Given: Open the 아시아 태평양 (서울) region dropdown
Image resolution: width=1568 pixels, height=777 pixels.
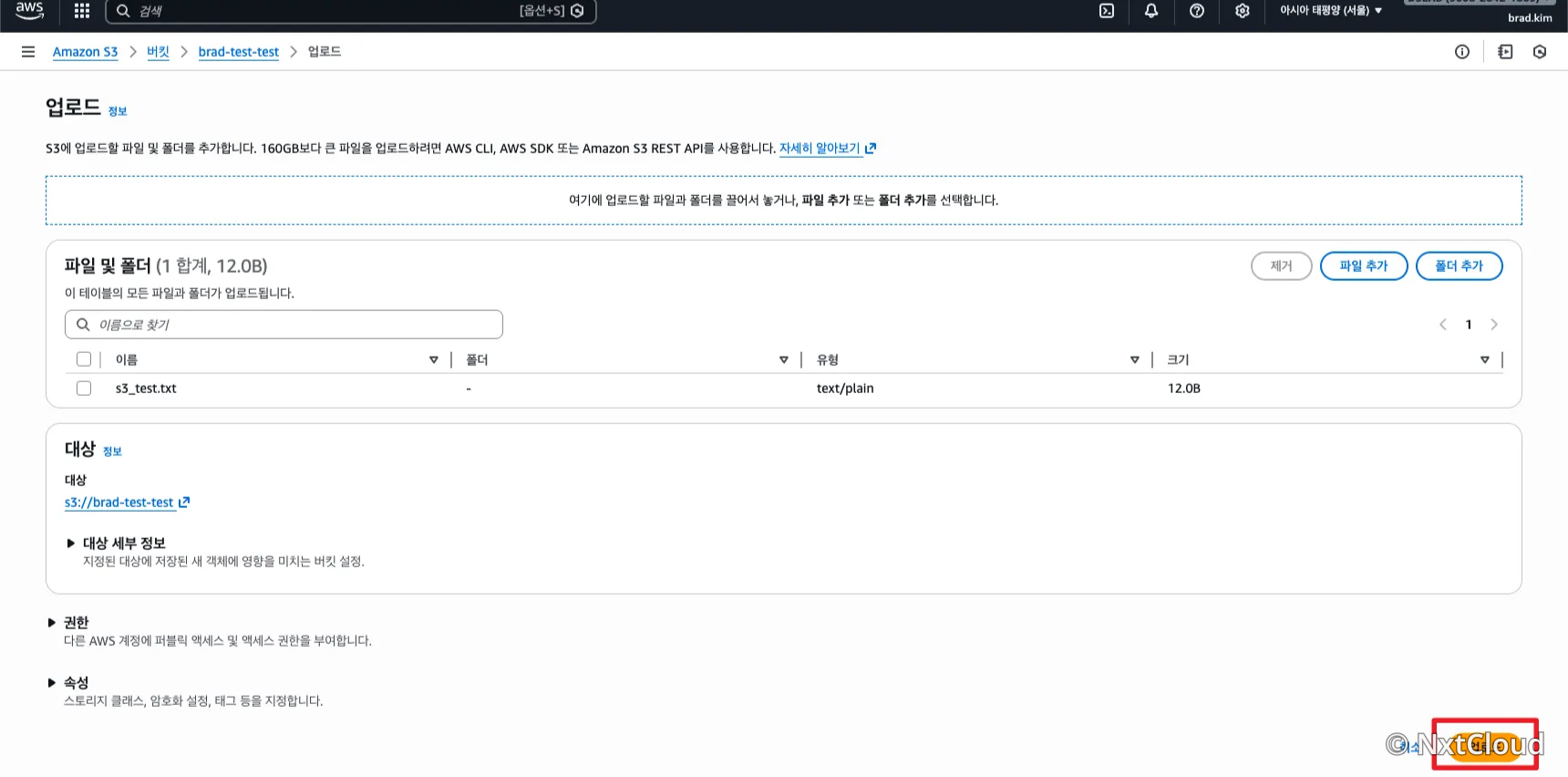Looking at the screenshot, I should (x=1331, y=11).
